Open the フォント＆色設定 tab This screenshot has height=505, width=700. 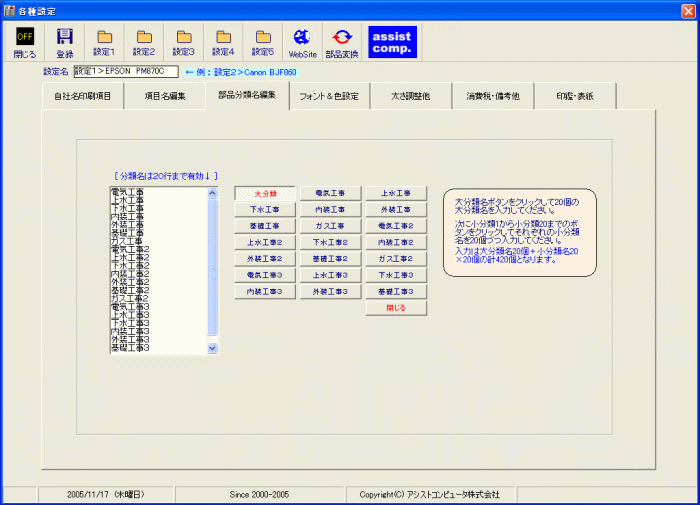[329, 96]
